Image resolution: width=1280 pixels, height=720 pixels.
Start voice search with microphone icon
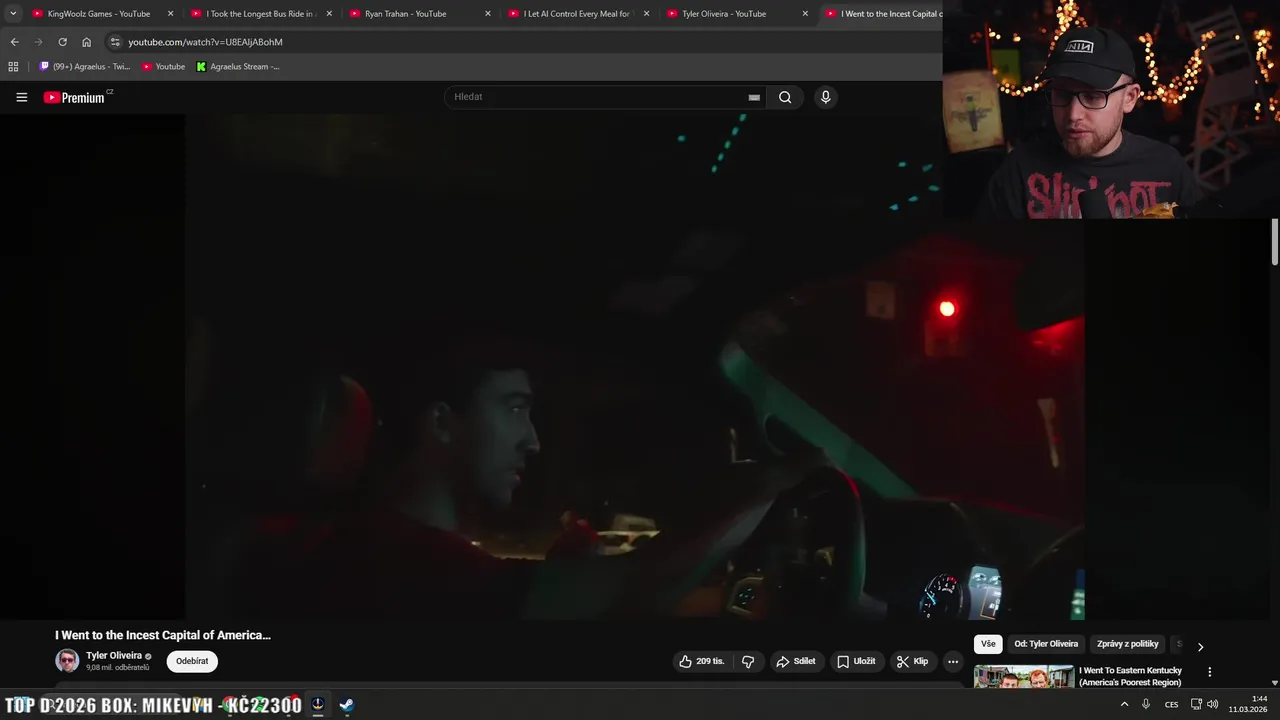[x=825, y=97]
